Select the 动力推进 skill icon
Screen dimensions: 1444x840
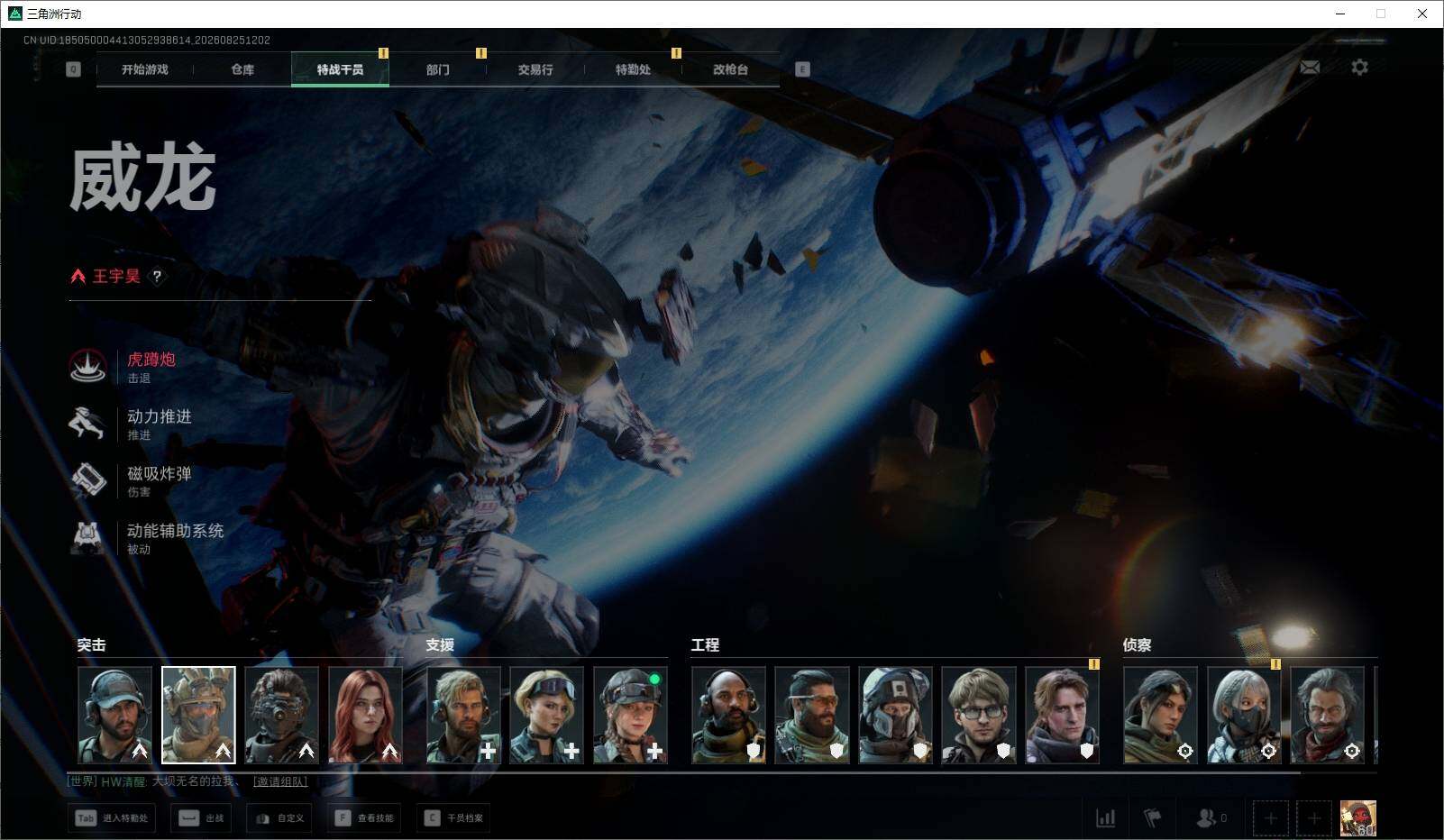tap(88, 424)
